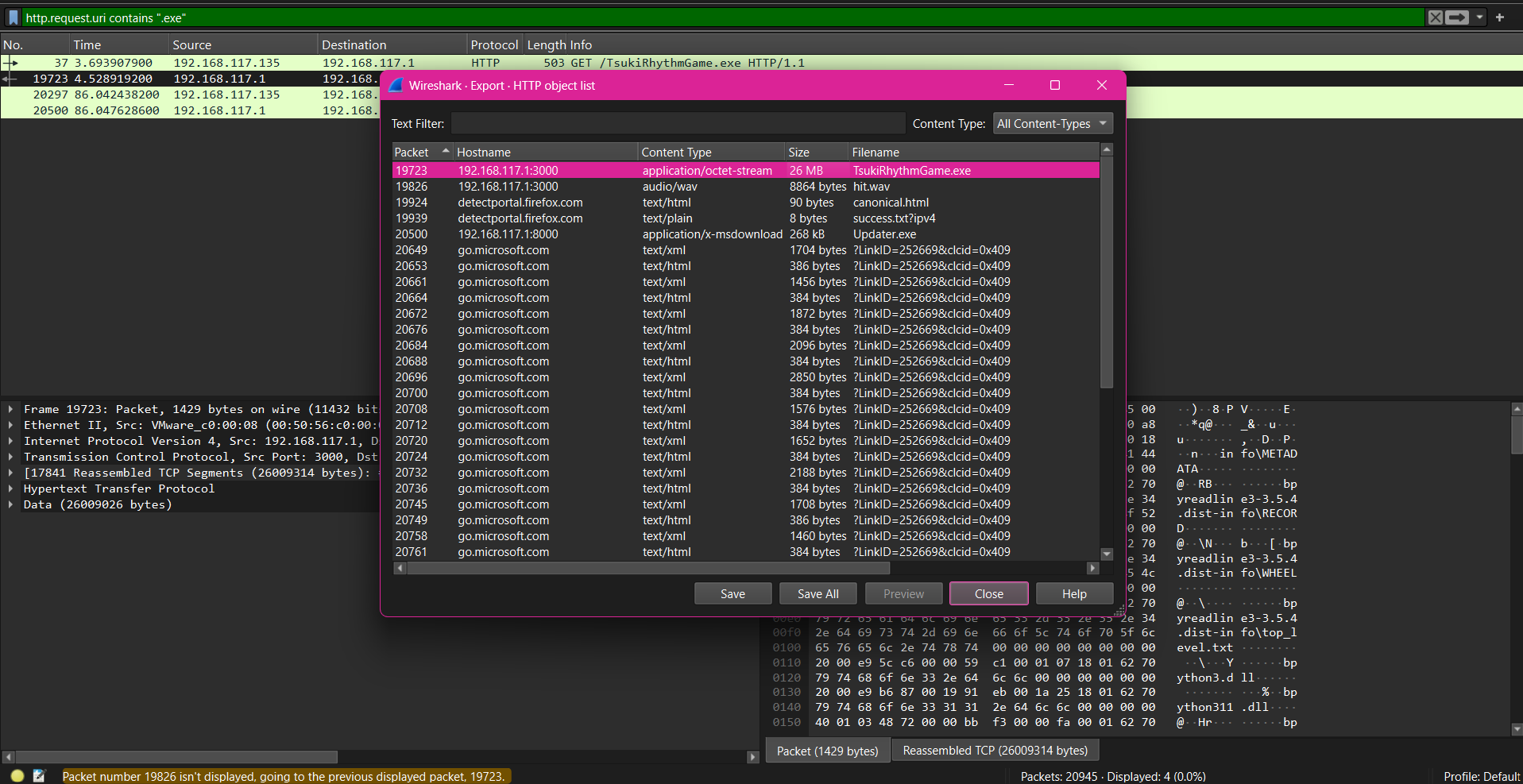The width and height of the screenshot is (1523, 784).
Task: Open the Content Type dropdown
Action: point(1053,123)
